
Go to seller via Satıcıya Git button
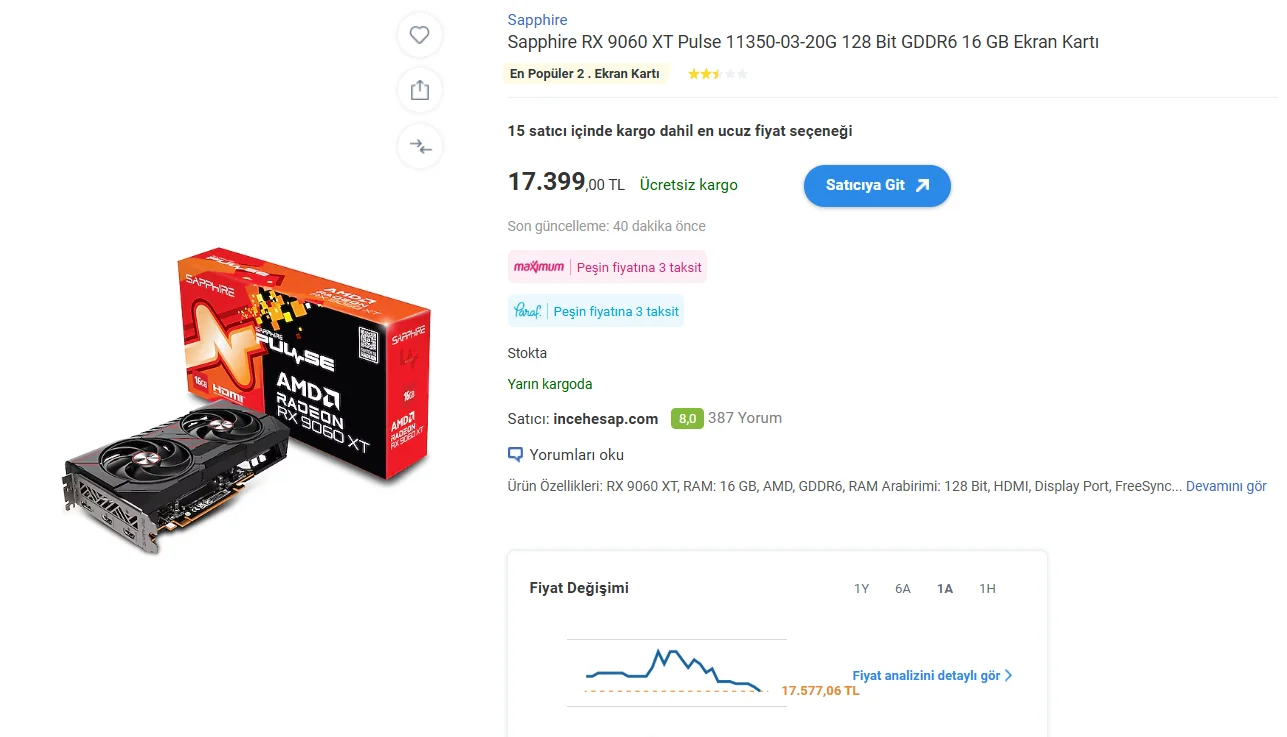tap(877, 186)
